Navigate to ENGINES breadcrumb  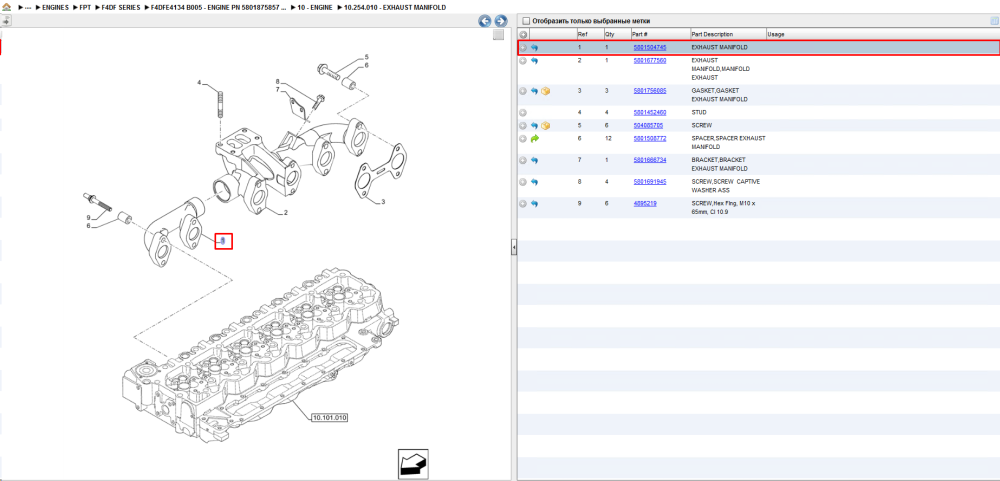[x=55, y=8]
